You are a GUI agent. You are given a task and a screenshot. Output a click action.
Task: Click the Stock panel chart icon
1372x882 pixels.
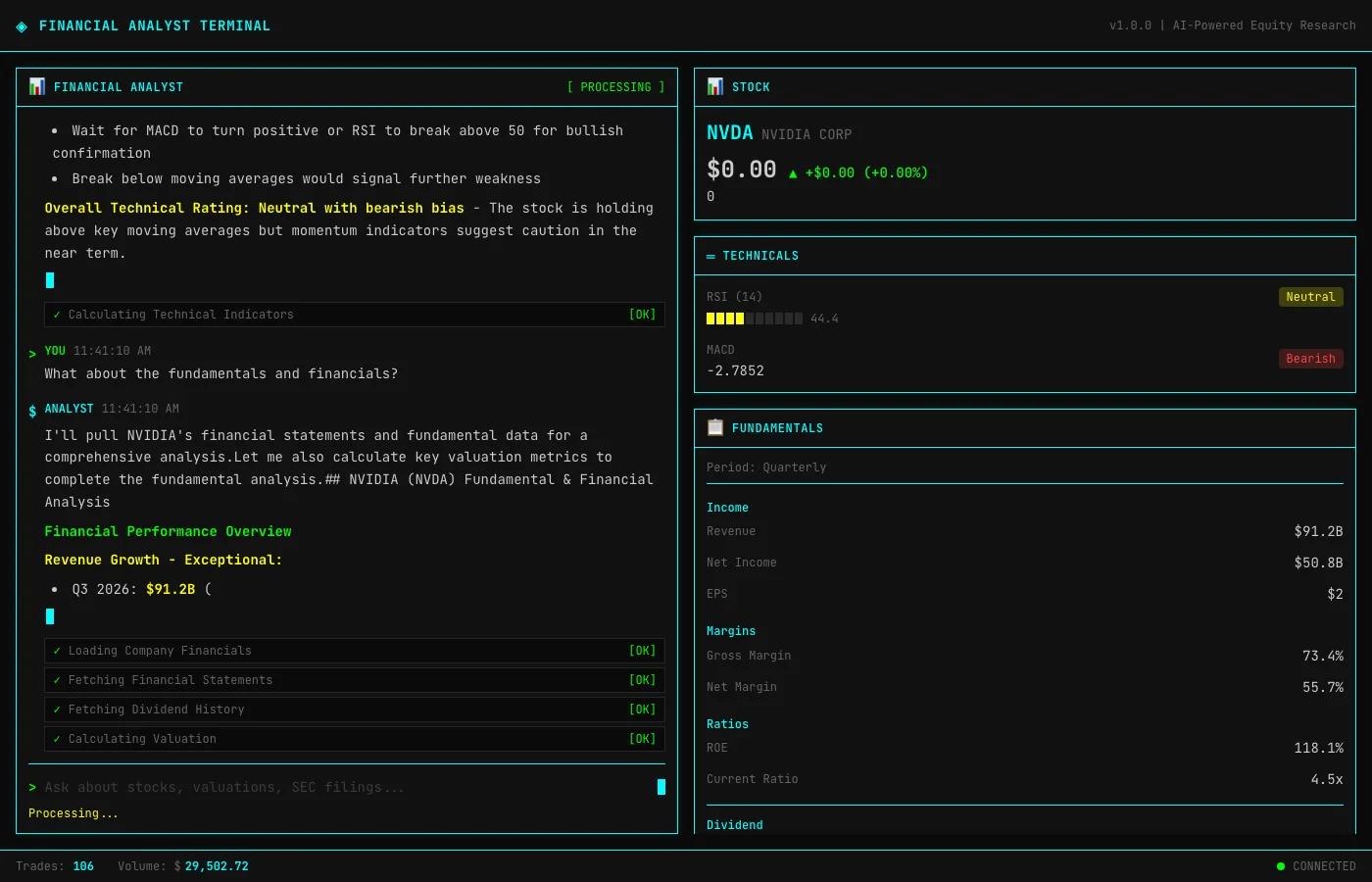715,87
